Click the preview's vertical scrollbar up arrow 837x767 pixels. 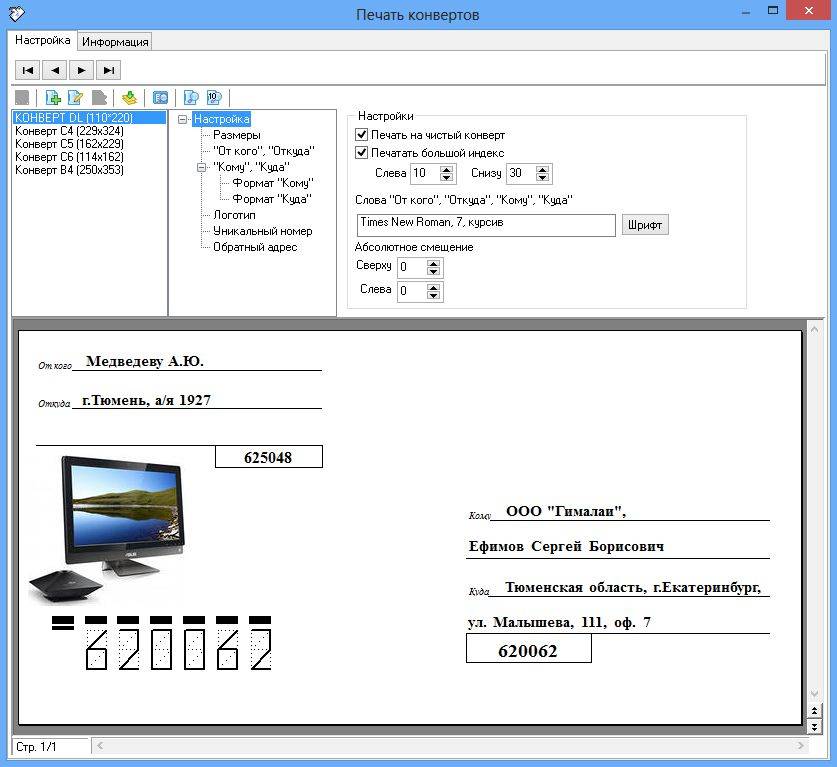[x=814, y=330]
